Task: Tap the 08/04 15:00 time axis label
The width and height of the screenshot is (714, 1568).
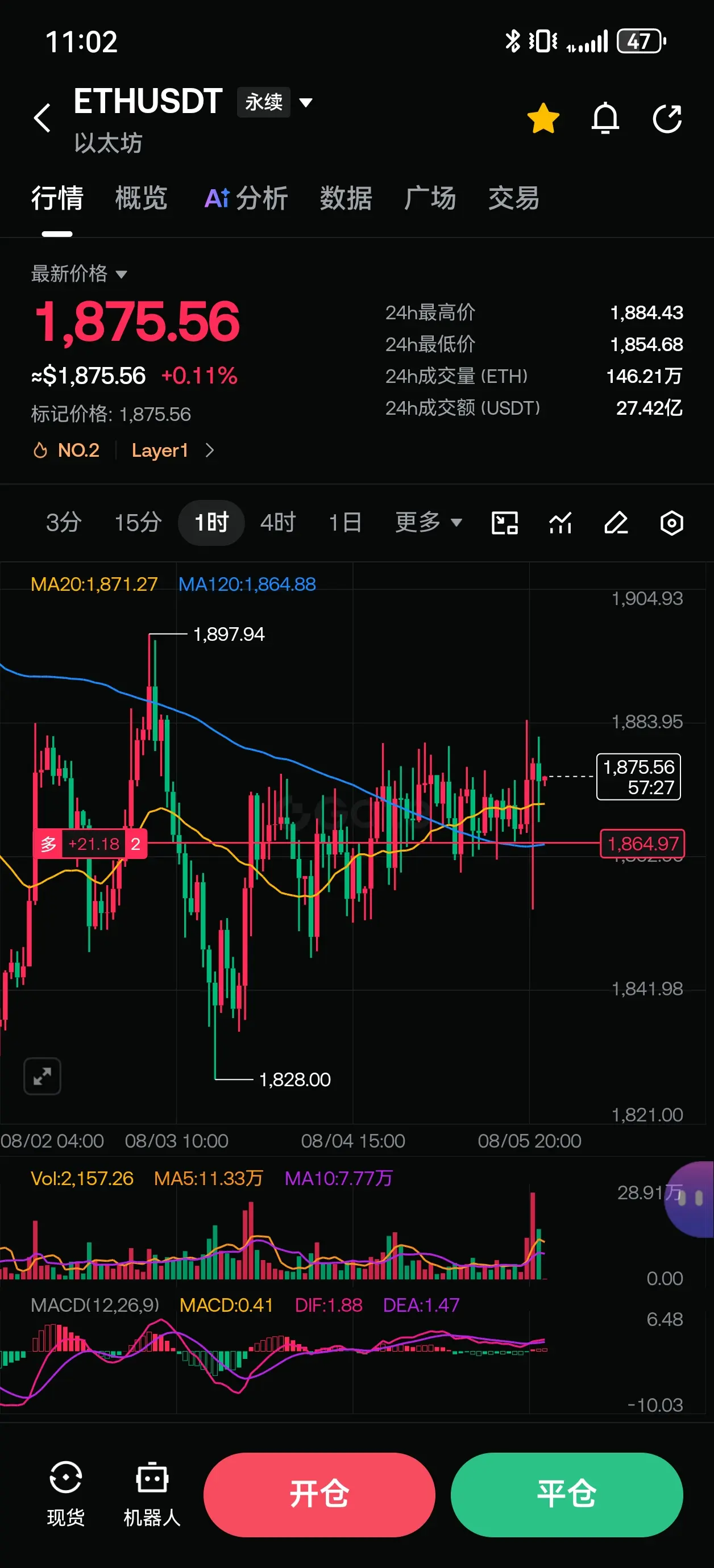Action: pyautogui.click(x=352, y=1141)
